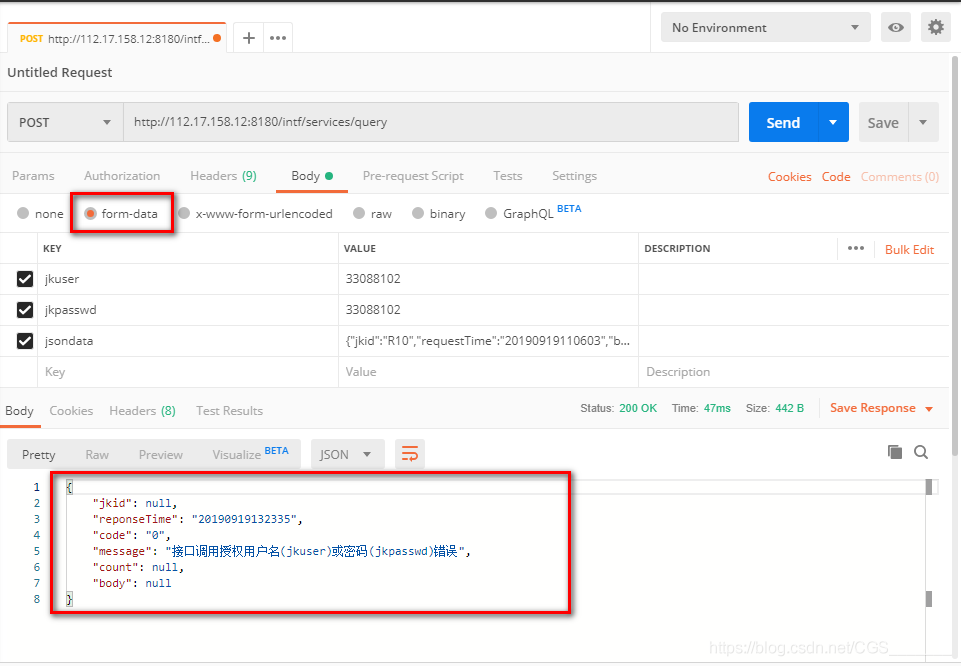Open the environment quick look eye icon
Viewport: 961px width, 666px height.
pos(898,27)
